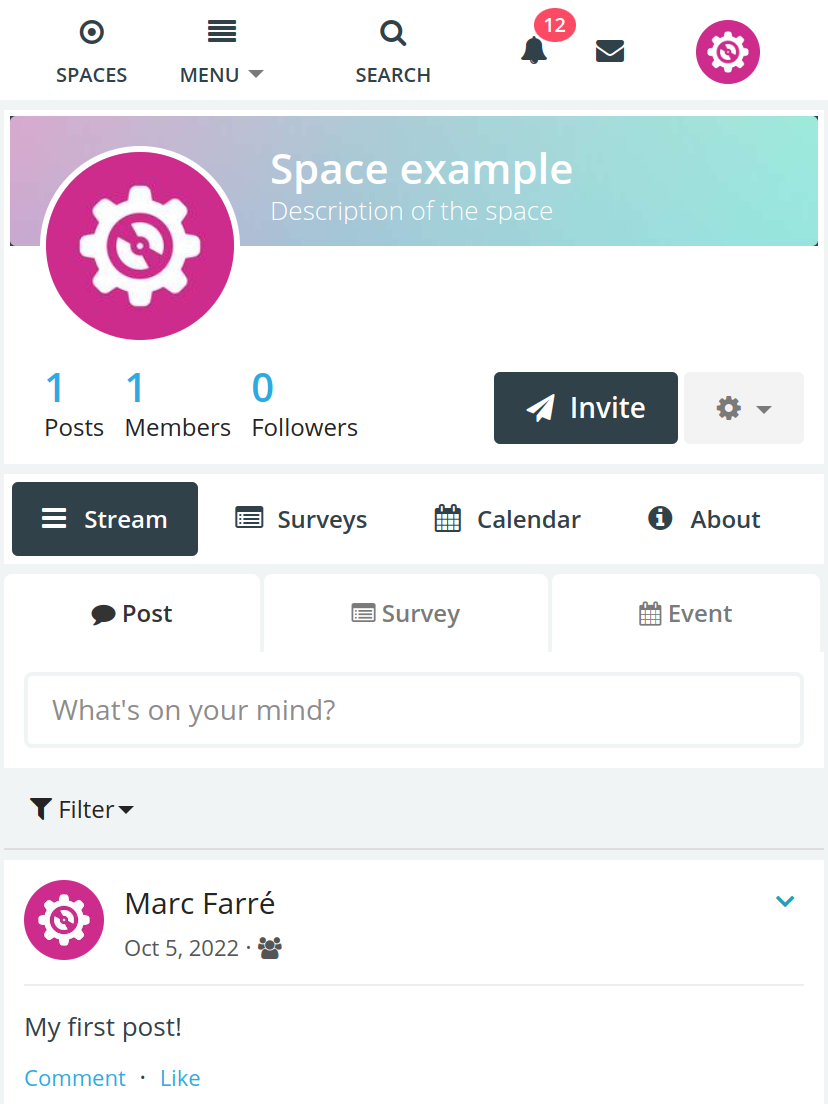Image resolution: width=828 pixels, height=1104 pixels.
Task: Open the Spaces target icon
Action: (x=92, y=32)
